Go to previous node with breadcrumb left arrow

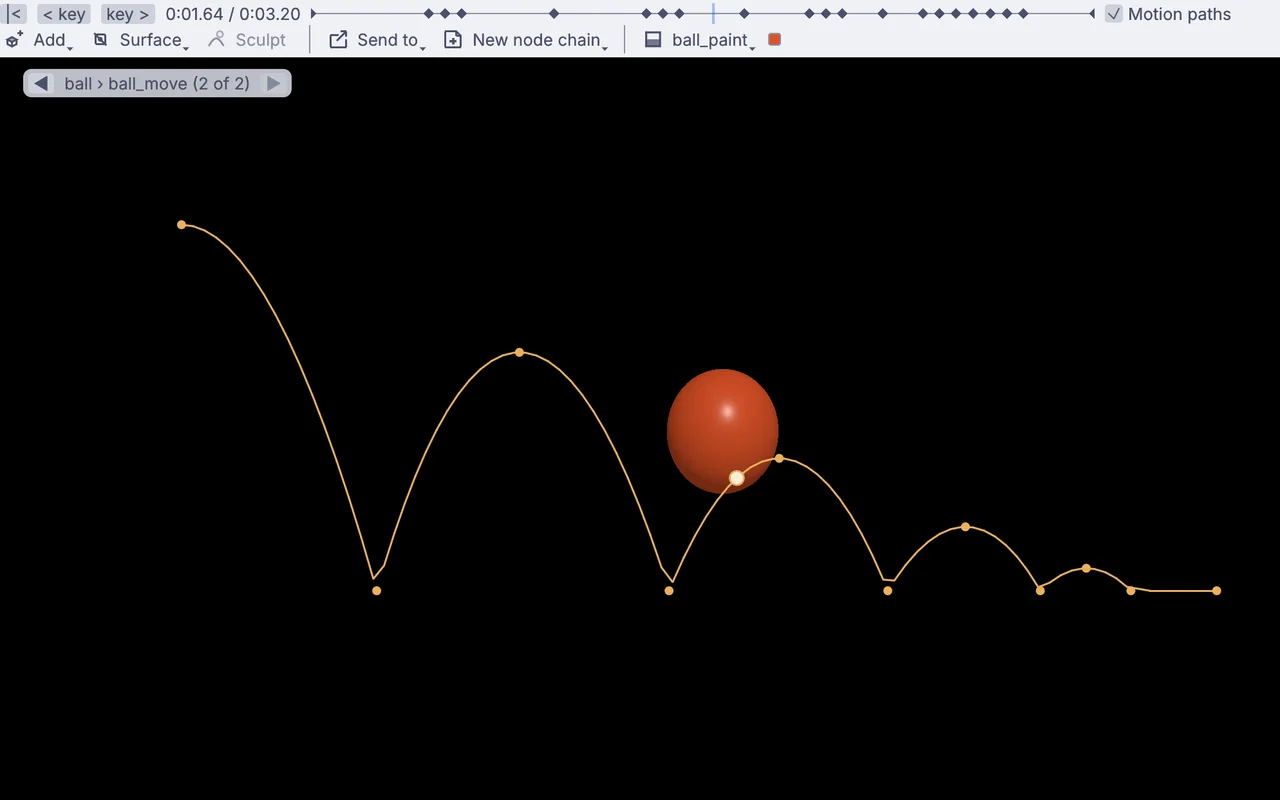pos(40,83)
